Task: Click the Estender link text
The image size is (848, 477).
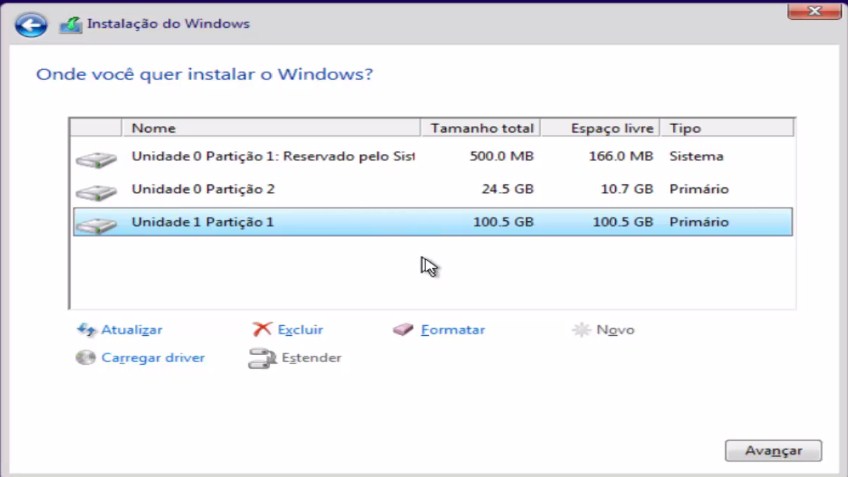Action: click(x=312, y=358)
